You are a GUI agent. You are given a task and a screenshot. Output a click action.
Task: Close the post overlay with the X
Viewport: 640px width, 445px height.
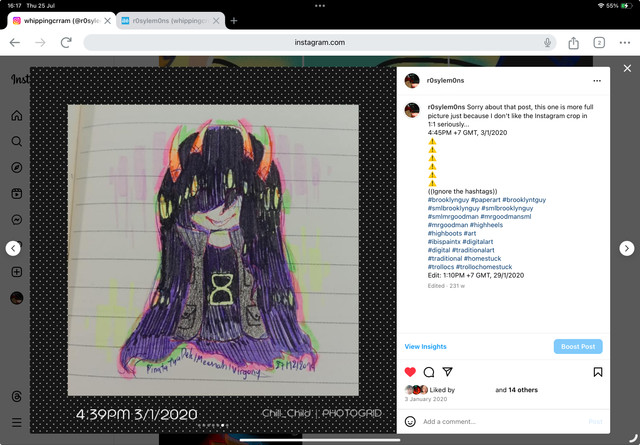pos(627,68)
